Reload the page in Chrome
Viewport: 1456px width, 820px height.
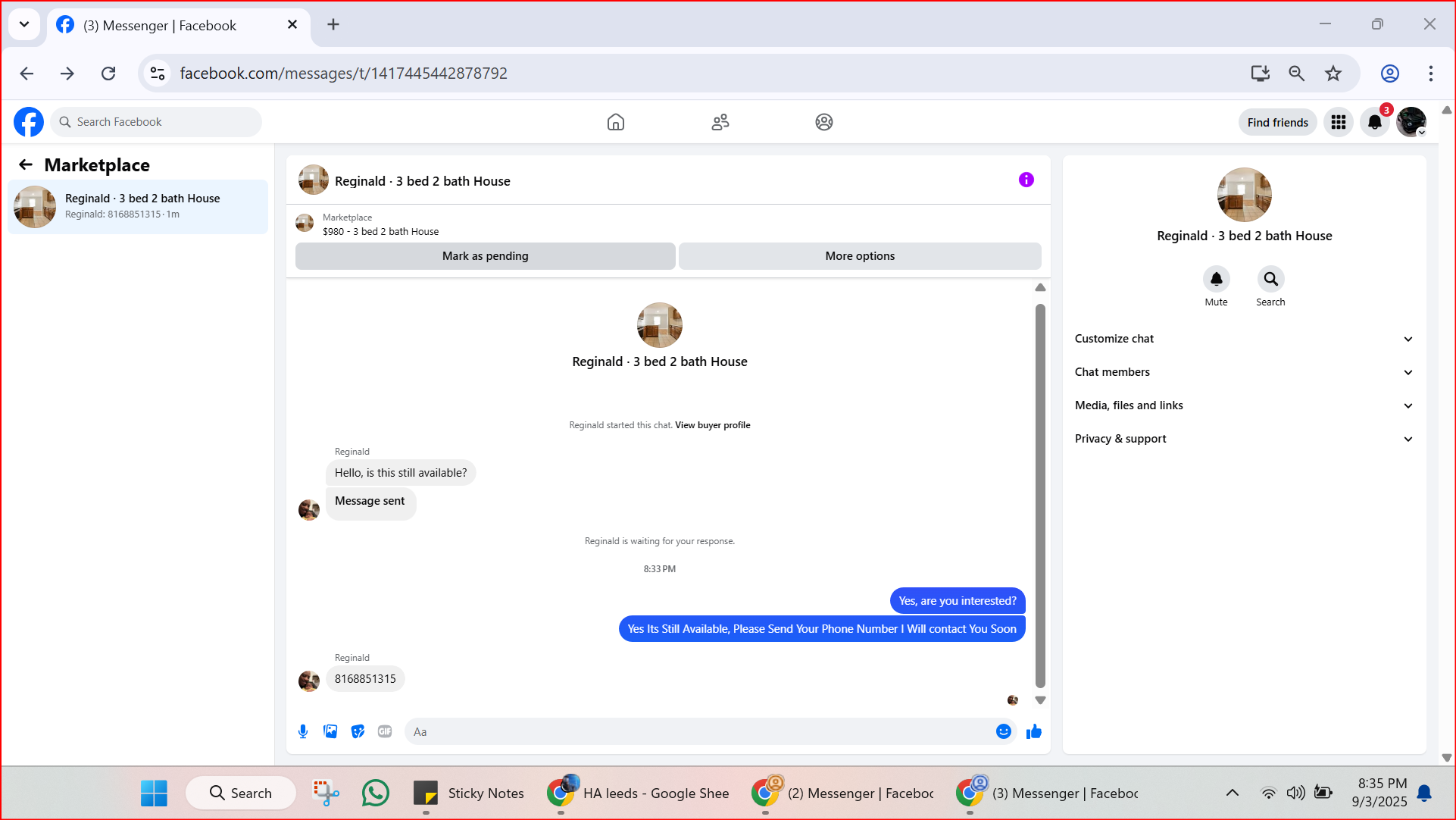(x=108, y=74)
